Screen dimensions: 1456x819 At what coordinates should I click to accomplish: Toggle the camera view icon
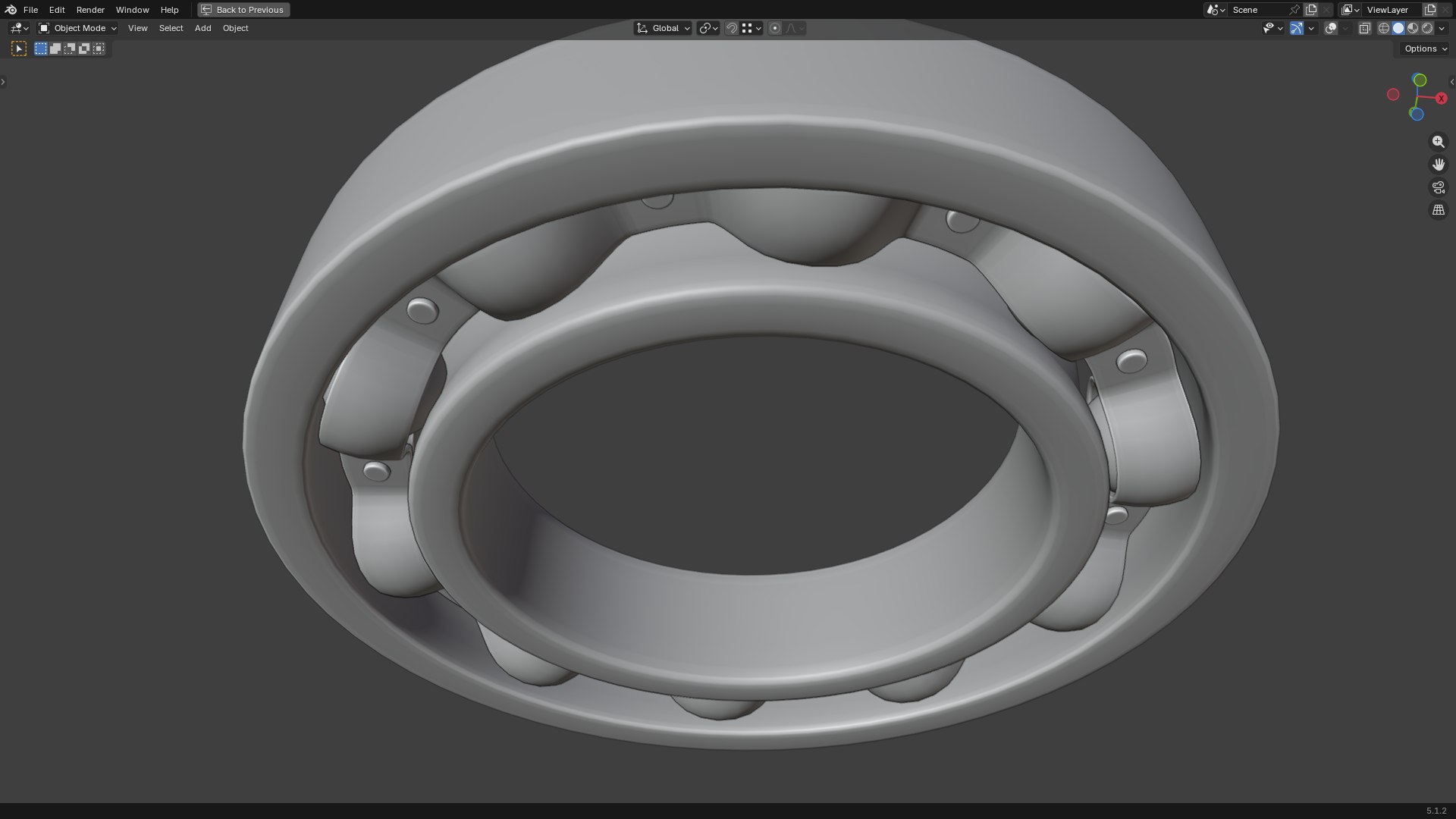[1439, 187]
